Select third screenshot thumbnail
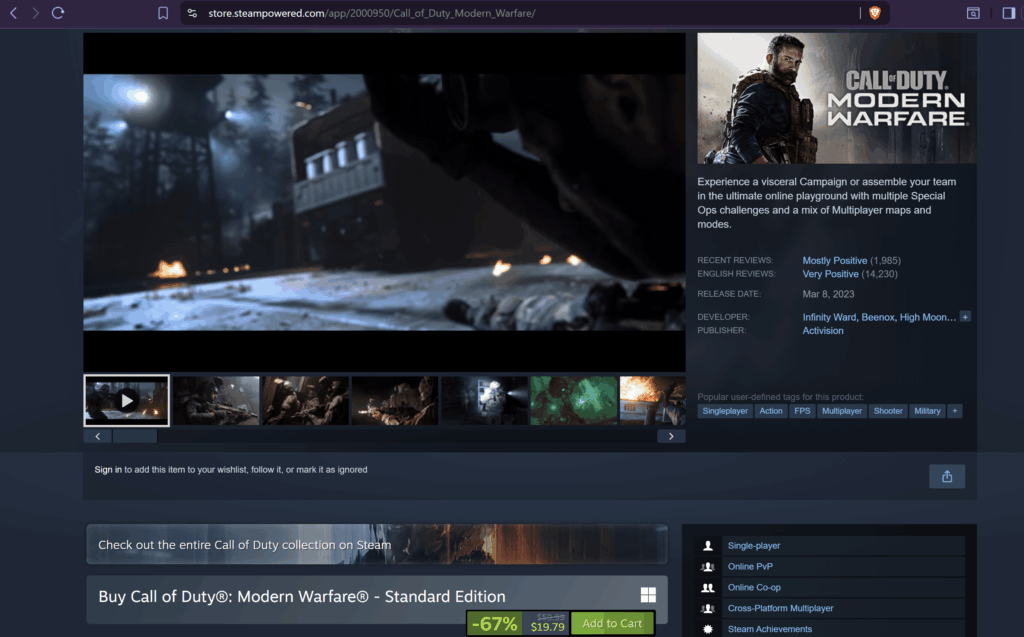 click(306, 400)
